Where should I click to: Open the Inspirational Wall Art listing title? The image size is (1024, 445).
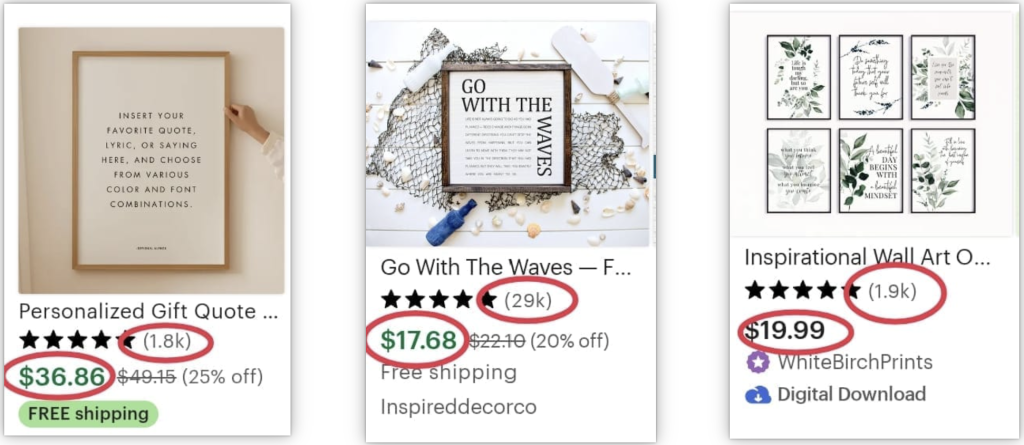868,257
